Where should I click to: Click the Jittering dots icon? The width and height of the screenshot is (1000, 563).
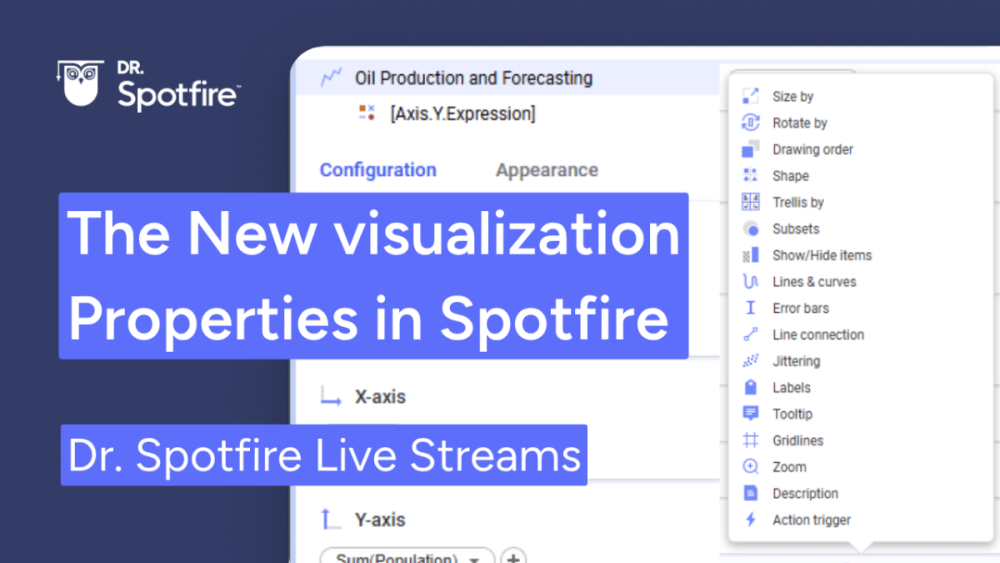tap(751, 361)
